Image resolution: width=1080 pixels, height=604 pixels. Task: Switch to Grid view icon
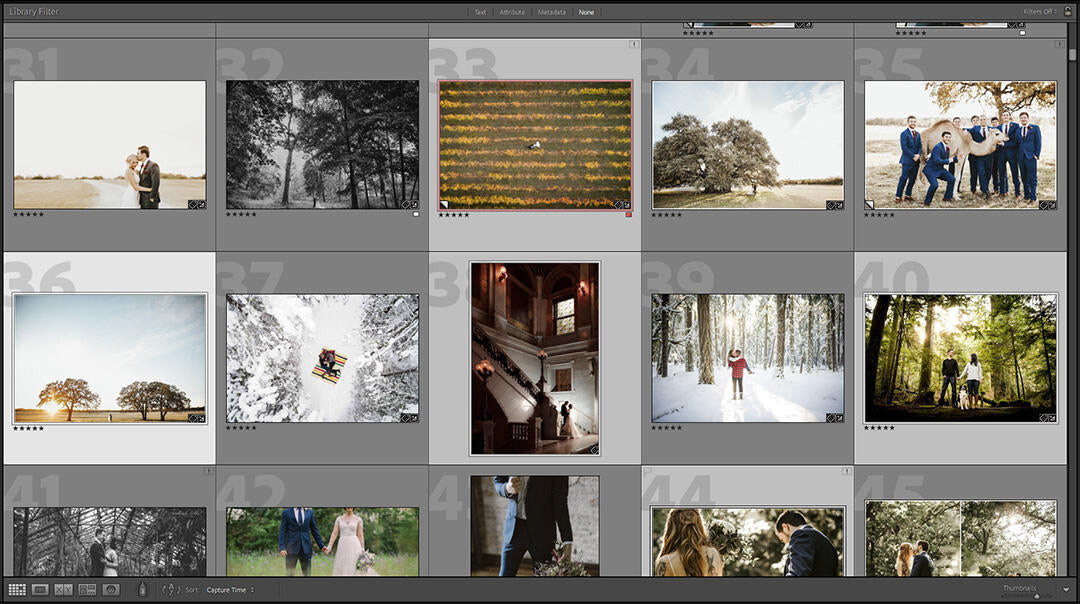[x=17, y=590]
